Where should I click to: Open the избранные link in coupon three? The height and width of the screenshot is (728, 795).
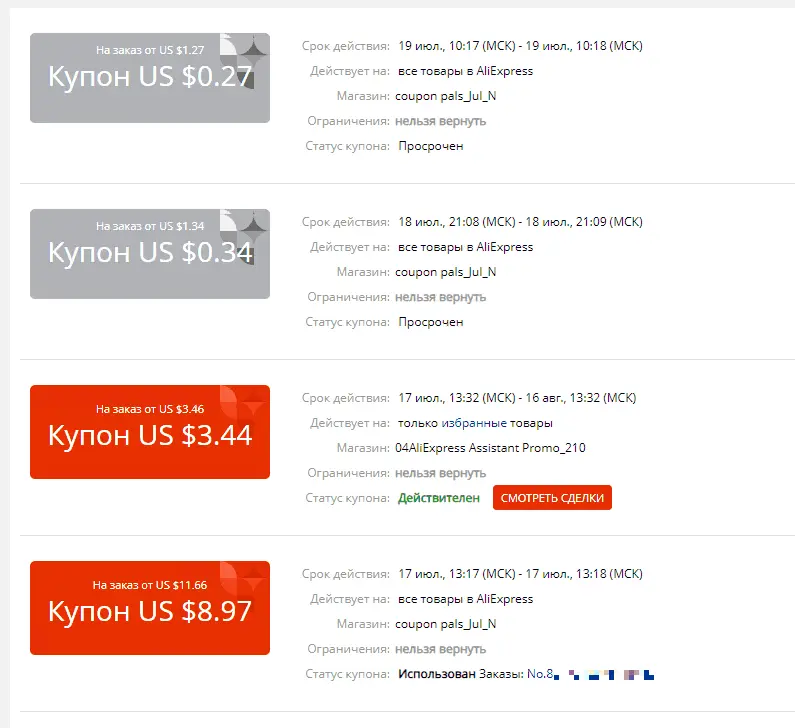pos(474,423)
